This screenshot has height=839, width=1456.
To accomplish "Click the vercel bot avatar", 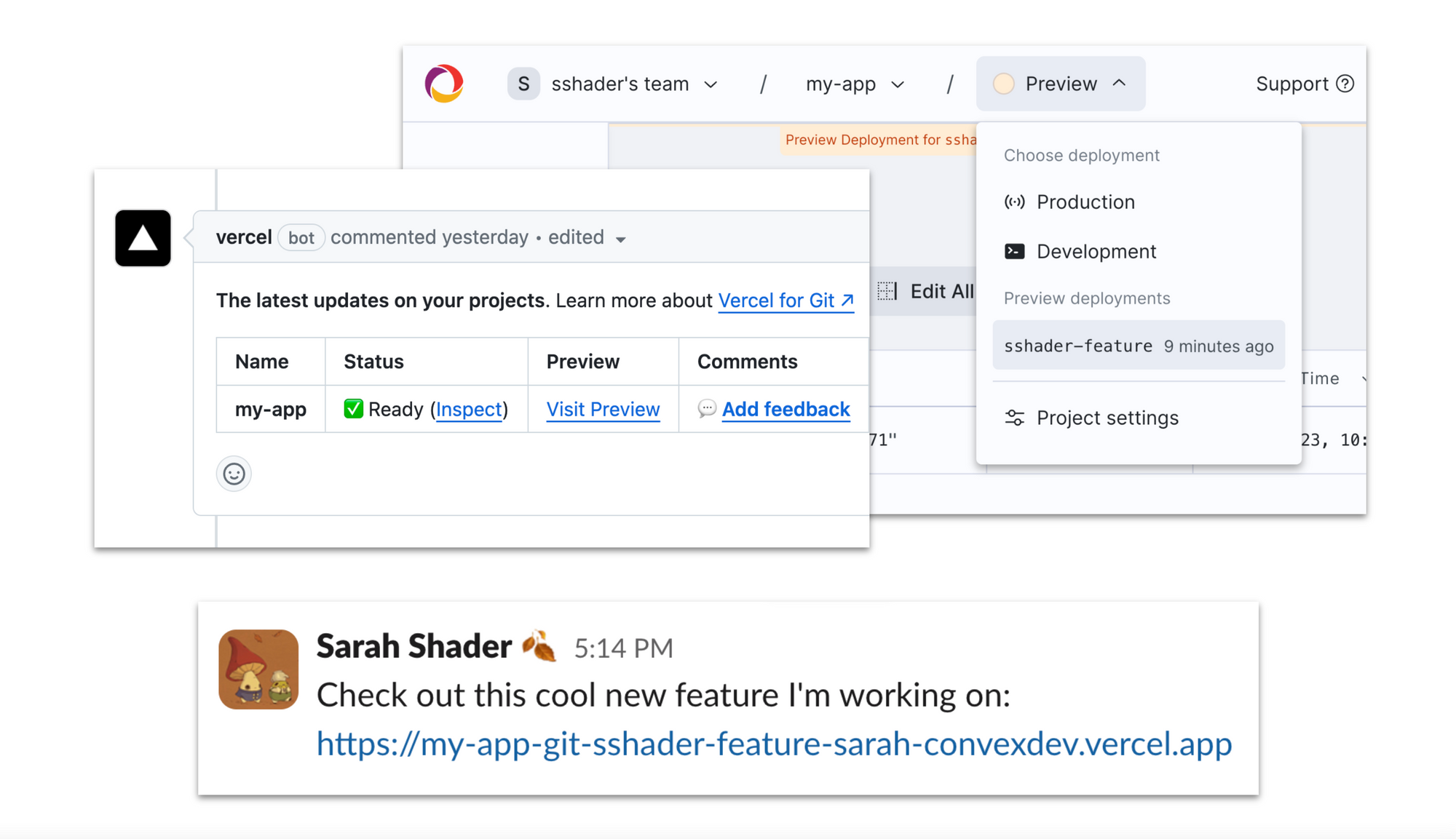I will 142,238.
